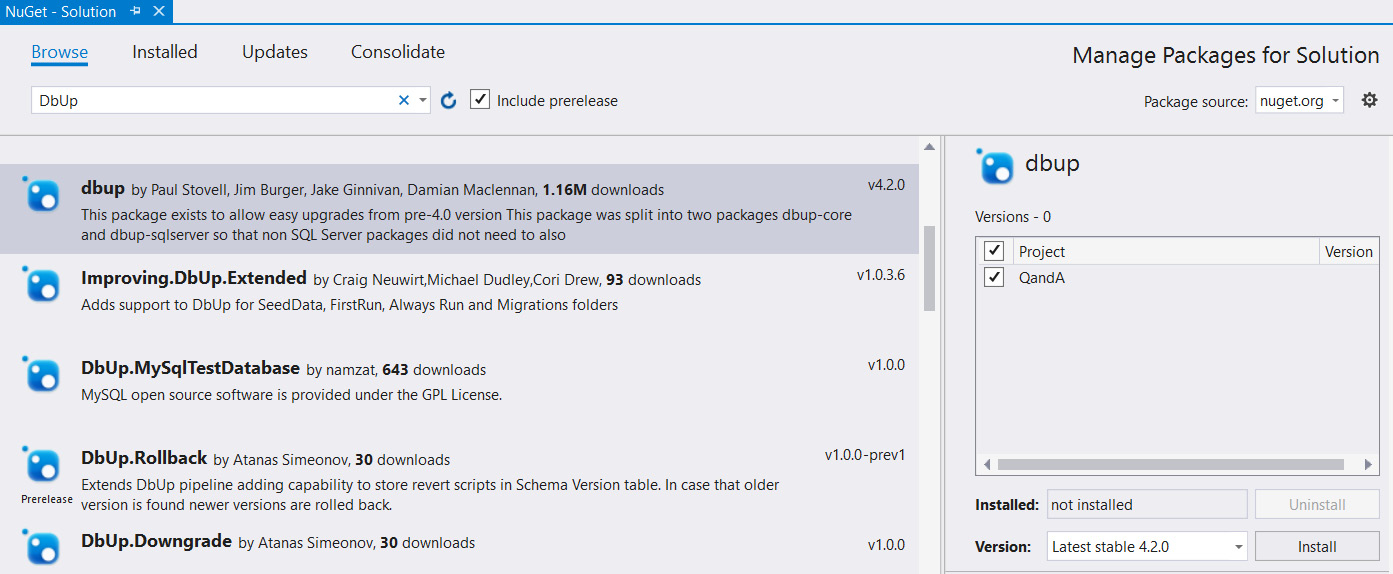Click the package list vertical scrollbar thumb
Viewport: 1393px width, 574px height.
929,268
